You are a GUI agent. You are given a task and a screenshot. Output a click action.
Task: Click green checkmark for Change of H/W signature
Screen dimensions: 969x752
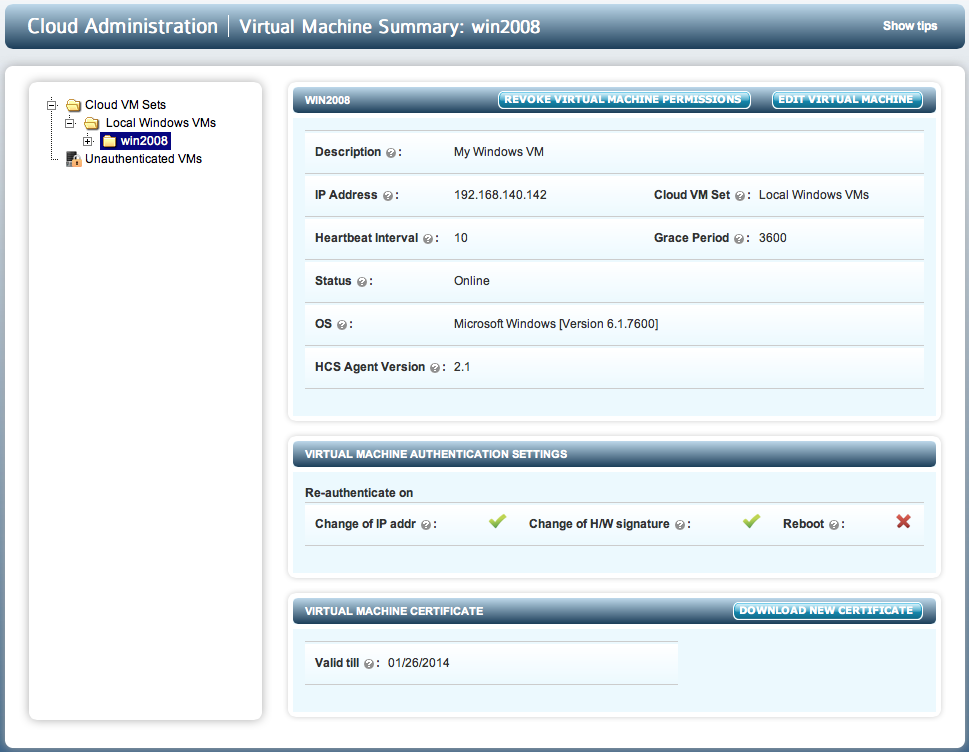point(751,522)
